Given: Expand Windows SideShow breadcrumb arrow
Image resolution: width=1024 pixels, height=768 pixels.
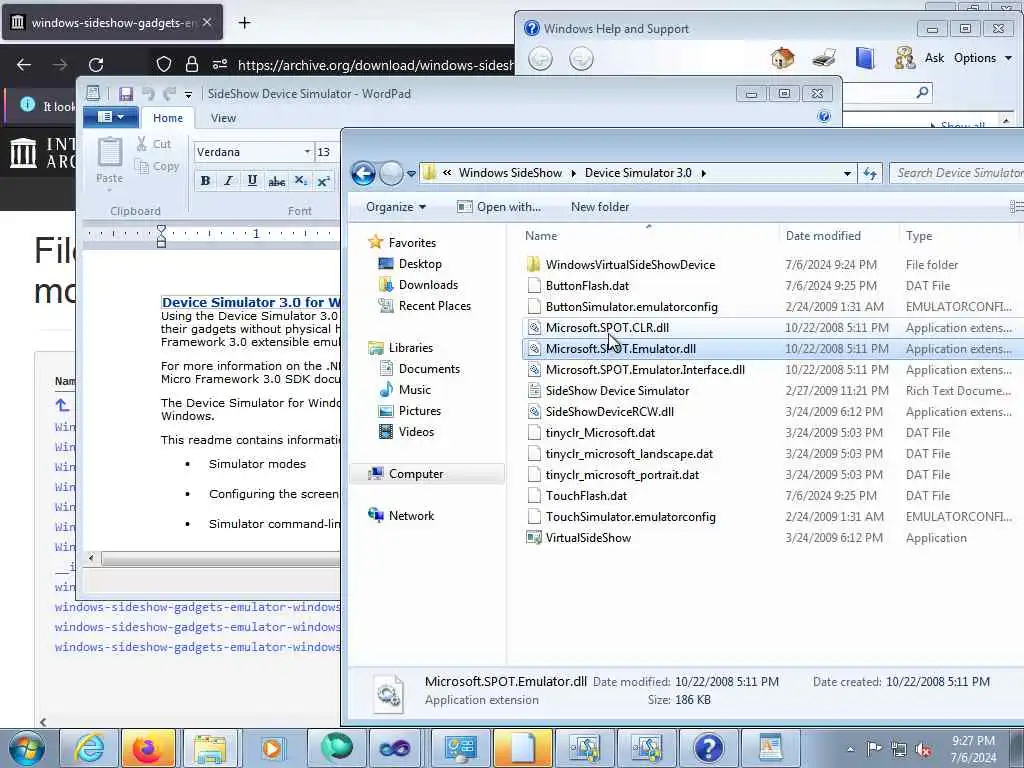Looking at the screenshot, I should [573, 173].
